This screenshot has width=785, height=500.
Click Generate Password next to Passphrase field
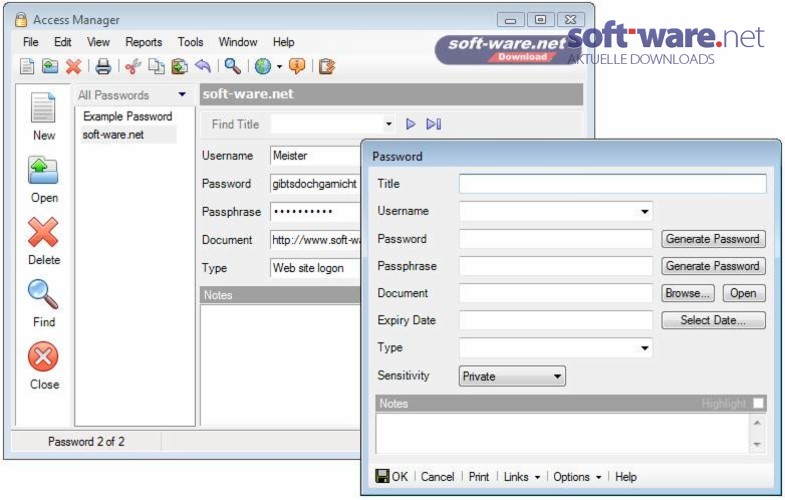click(x=713, y=266)
